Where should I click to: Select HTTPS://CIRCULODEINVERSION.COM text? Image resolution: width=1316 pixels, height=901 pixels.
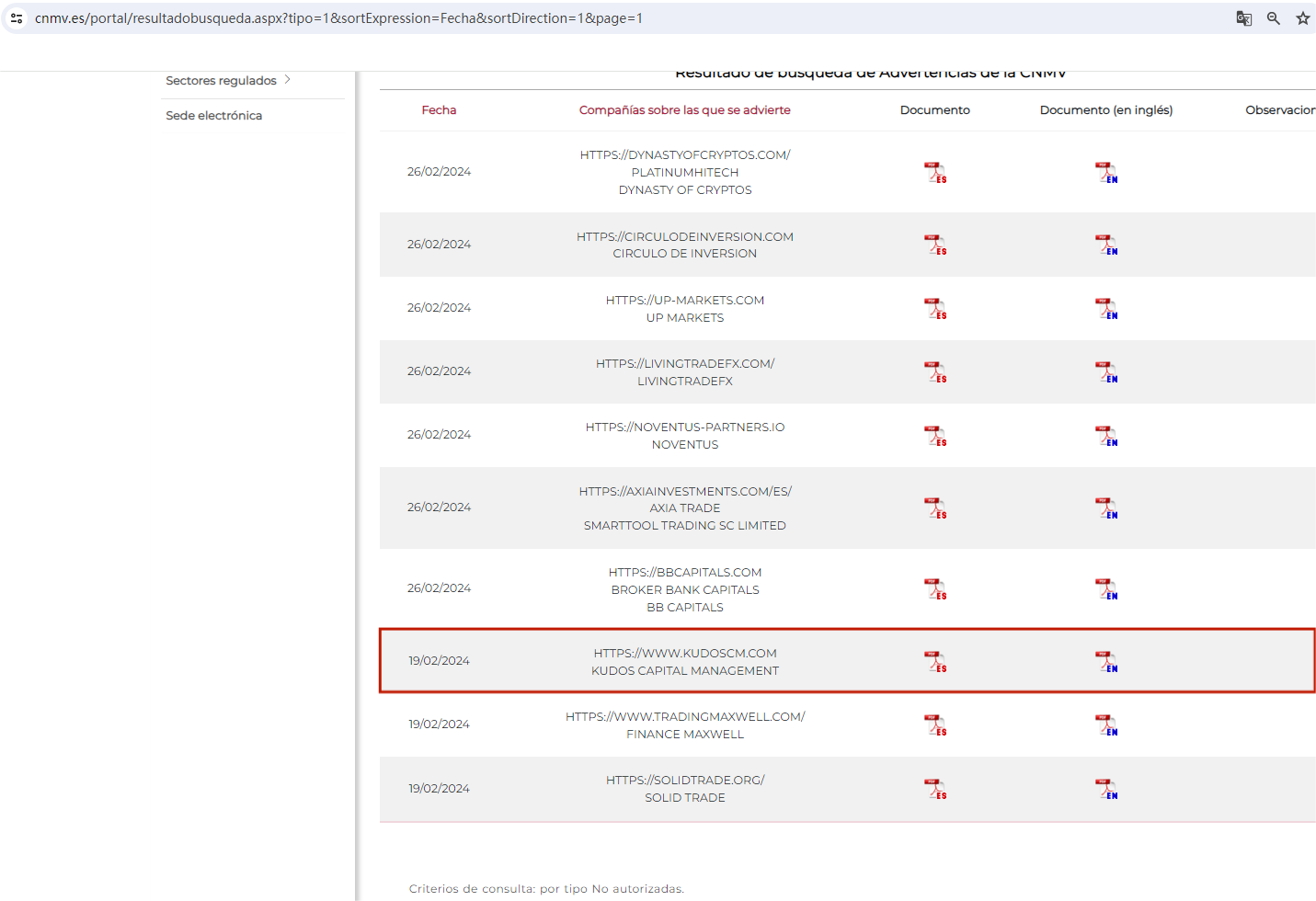coord(685,237)
